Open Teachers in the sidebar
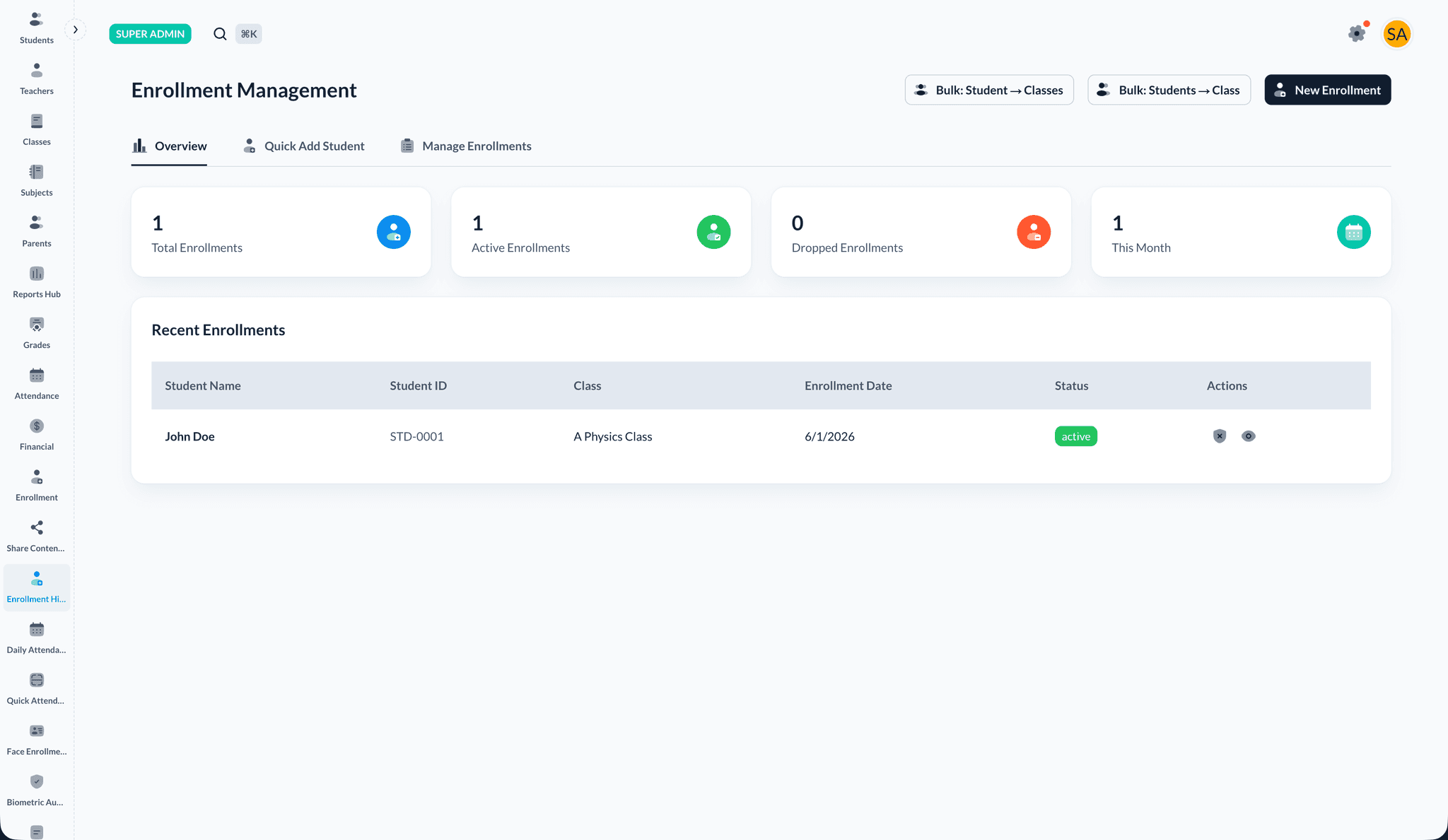The width and height of the screenshot is (1448, 840). click(37, 79)
